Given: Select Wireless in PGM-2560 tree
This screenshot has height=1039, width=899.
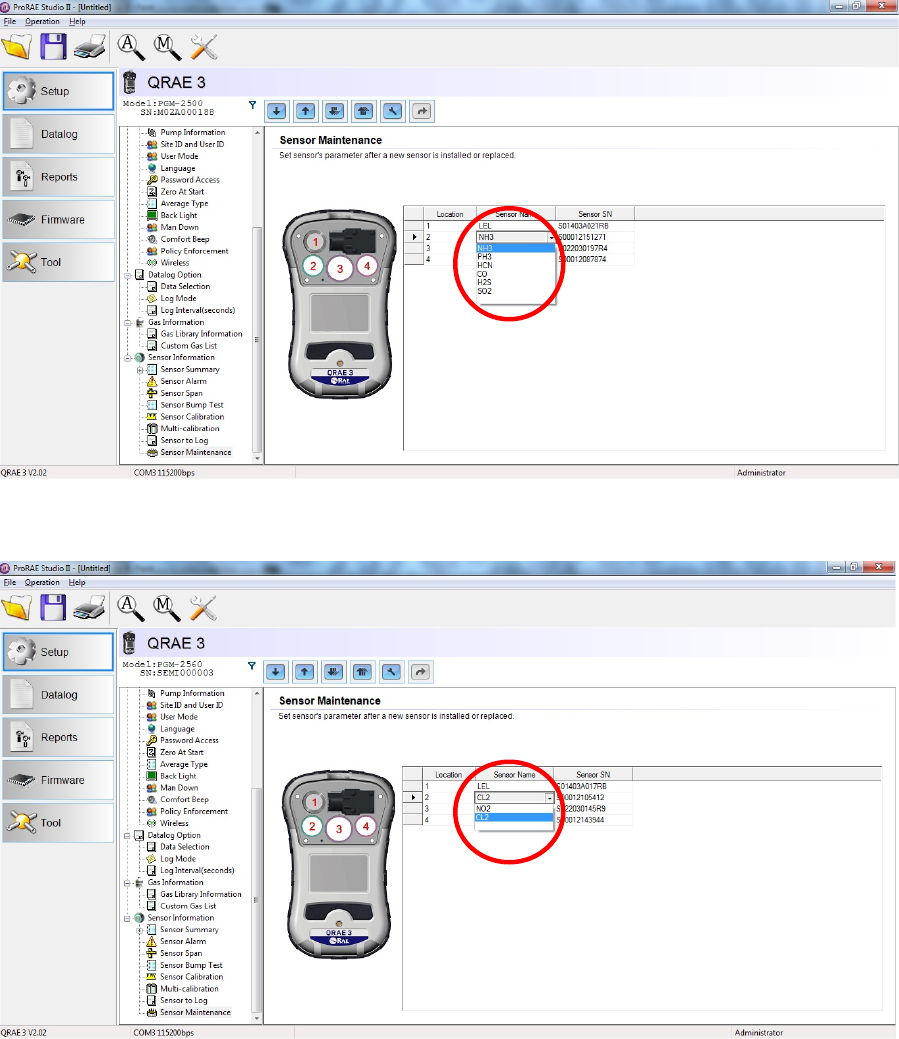Looking at the screenshot, I should [174, 823].
